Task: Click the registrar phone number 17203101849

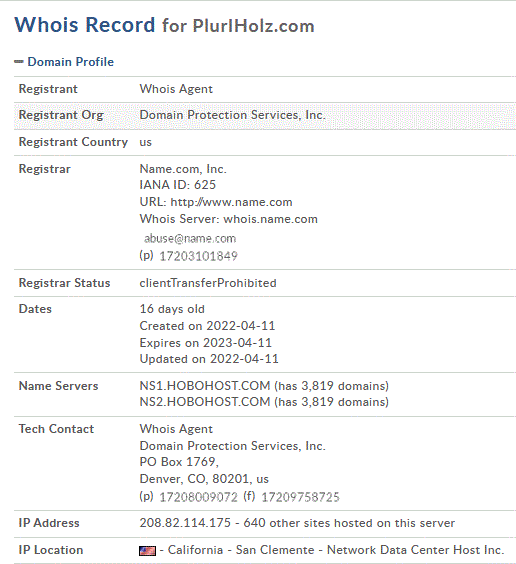Action: [198, 256]
